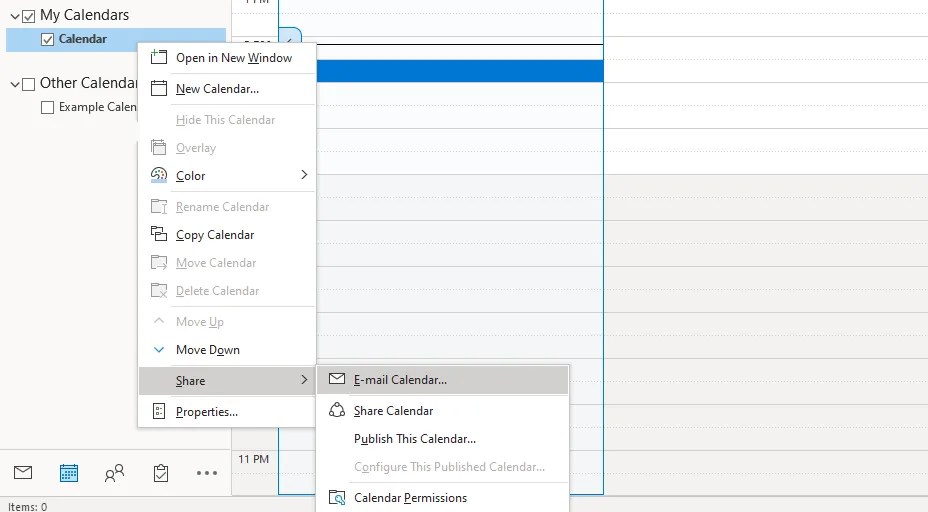Expand the Share submenu arrow
The height and width of the screenshot is (512, 928).
point(304,379)
